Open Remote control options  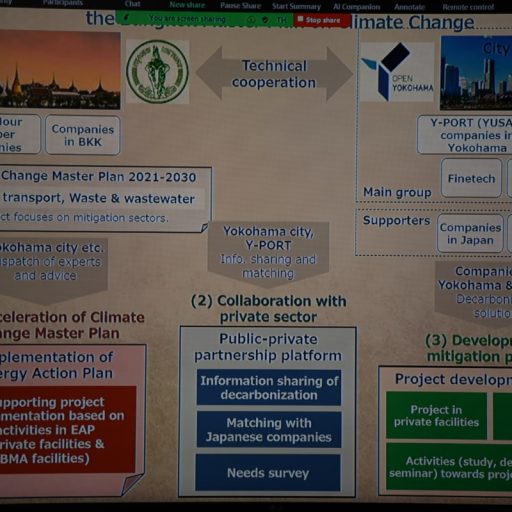[468, 7]
